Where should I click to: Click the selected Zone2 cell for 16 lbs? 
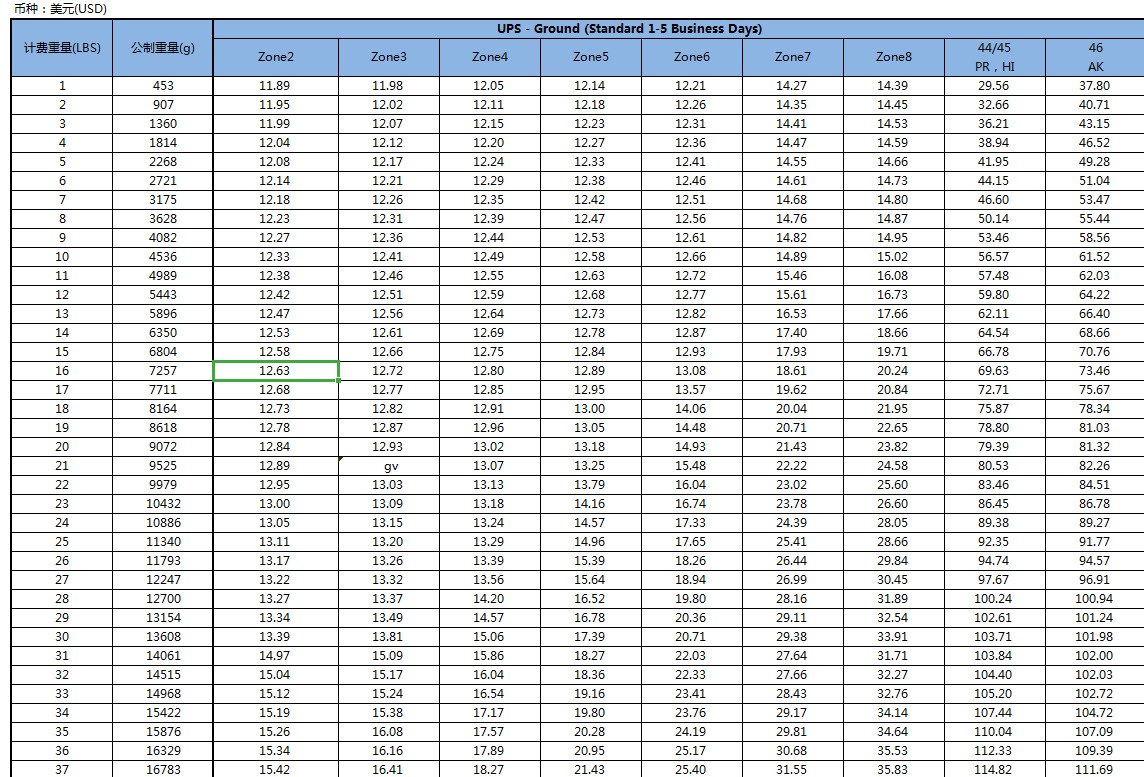click(x=275, y=371)
